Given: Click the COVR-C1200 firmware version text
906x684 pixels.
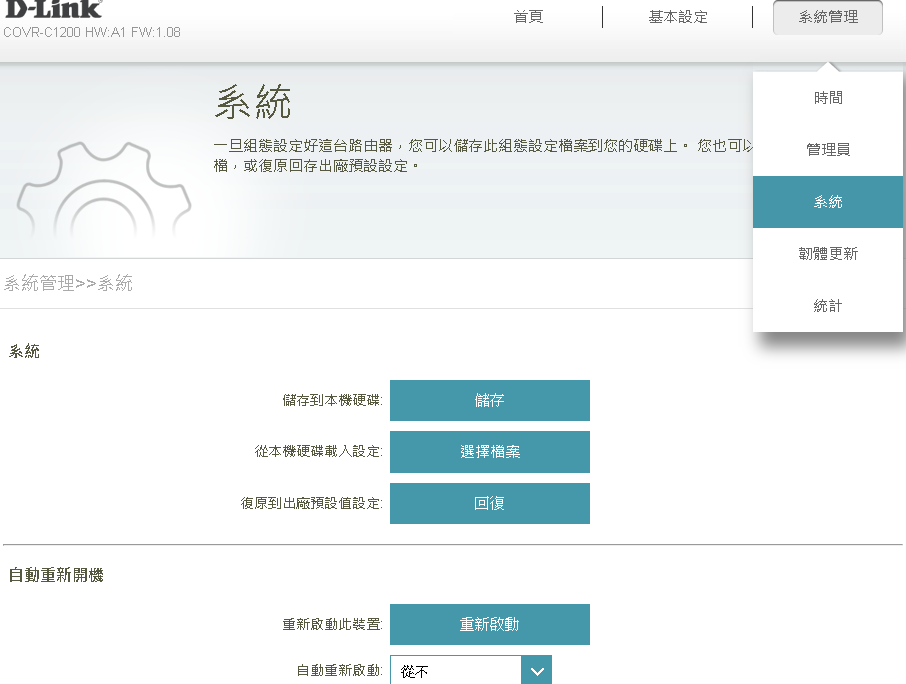Looking at the screenshot, I should pyautogui.click(x=92, y=32).
